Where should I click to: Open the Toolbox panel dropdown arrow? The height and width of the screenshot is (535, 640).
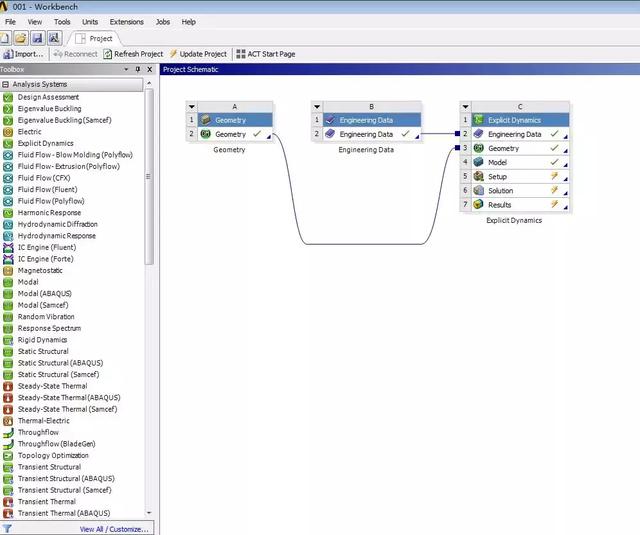tap(126, 69)
